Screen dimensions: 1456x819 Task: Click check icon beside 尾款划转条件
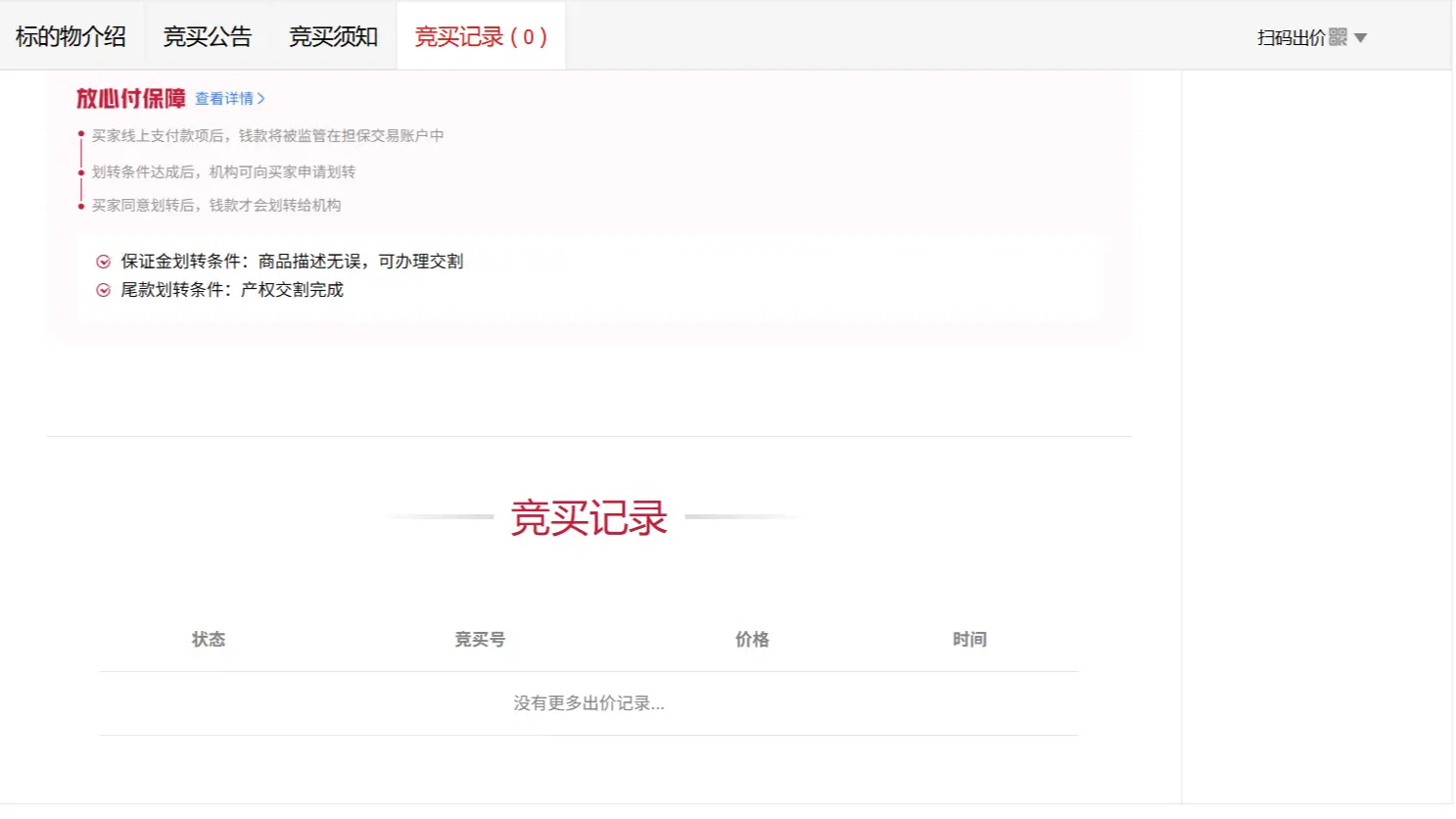(x=103, y=290)
